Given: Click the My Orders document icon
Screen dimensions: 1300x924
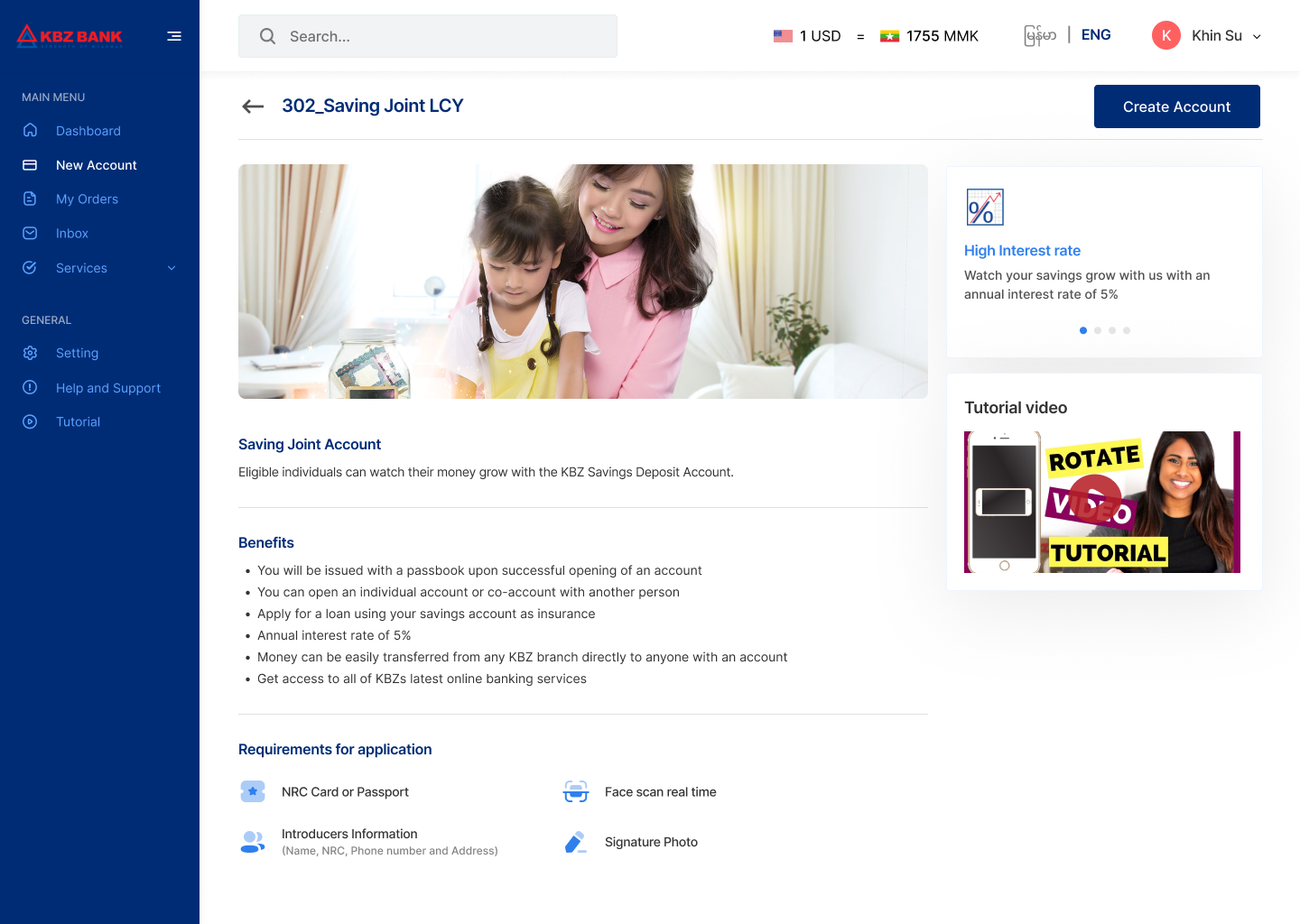Looking at the screenshot, I should coord(30,199).
